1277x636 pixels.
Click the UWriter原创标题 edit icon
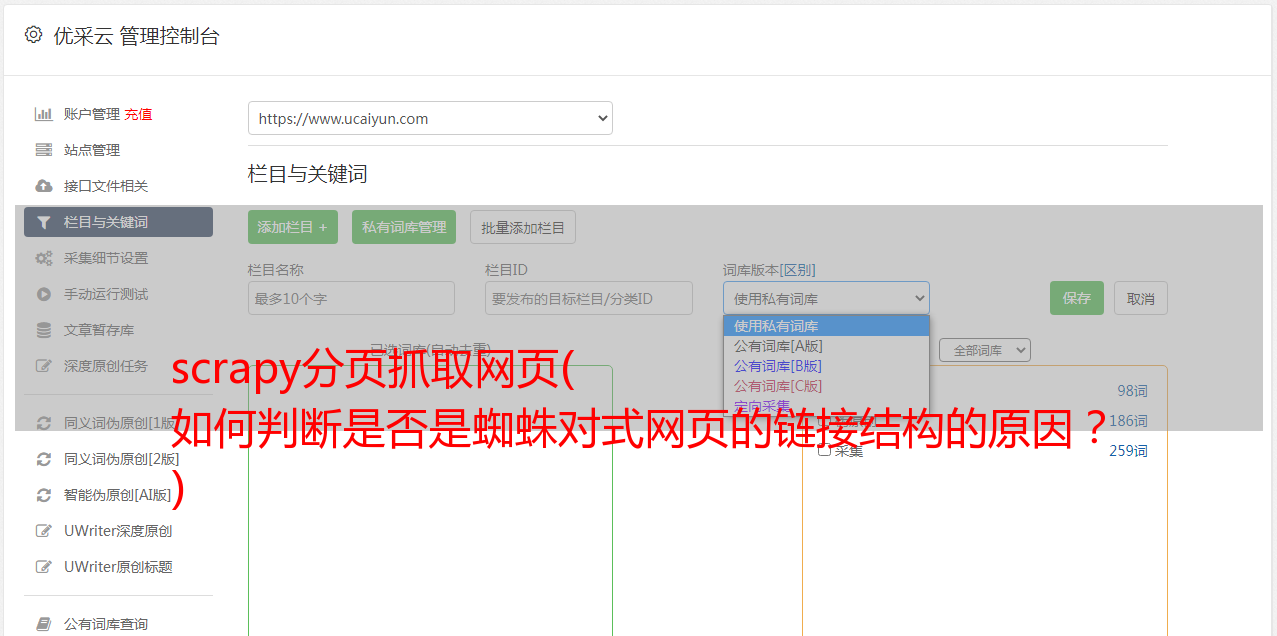[x=44, y=567]
